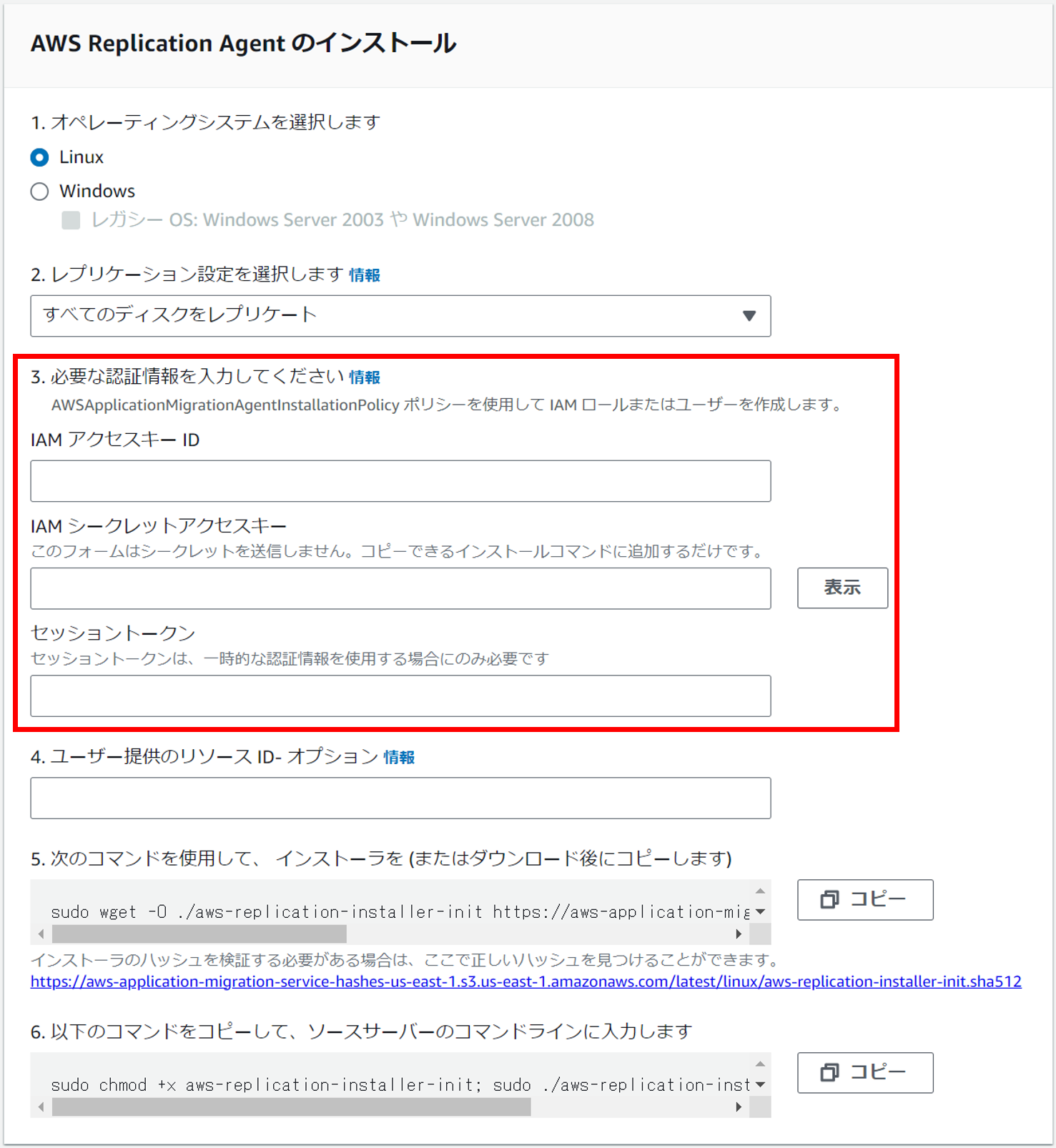Click right scroll arrow of chmod command box
Viewport: 1056px width, 1148px height.
pyautogui.click(x=739, y=1107)
